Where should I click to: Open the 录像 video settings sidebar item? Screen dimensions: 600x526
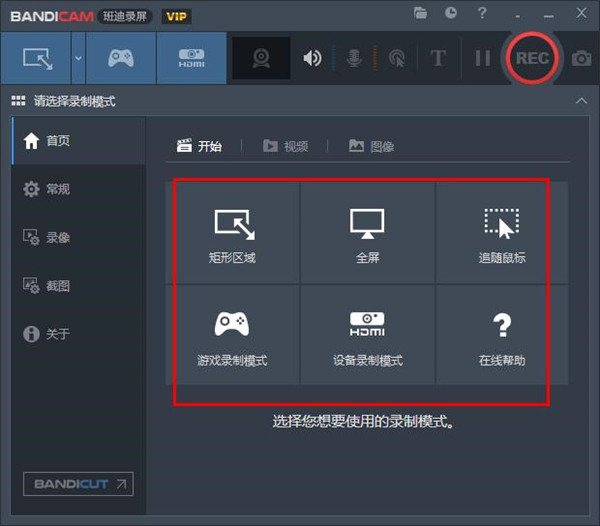click(x=79, y=237)
